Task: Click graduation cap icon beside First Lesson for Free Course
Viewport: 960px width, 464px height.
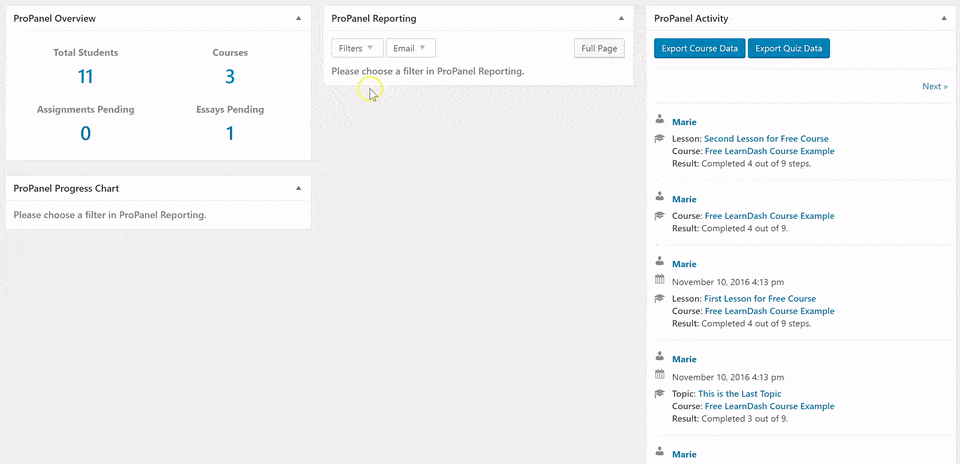Action: [659, 298]
